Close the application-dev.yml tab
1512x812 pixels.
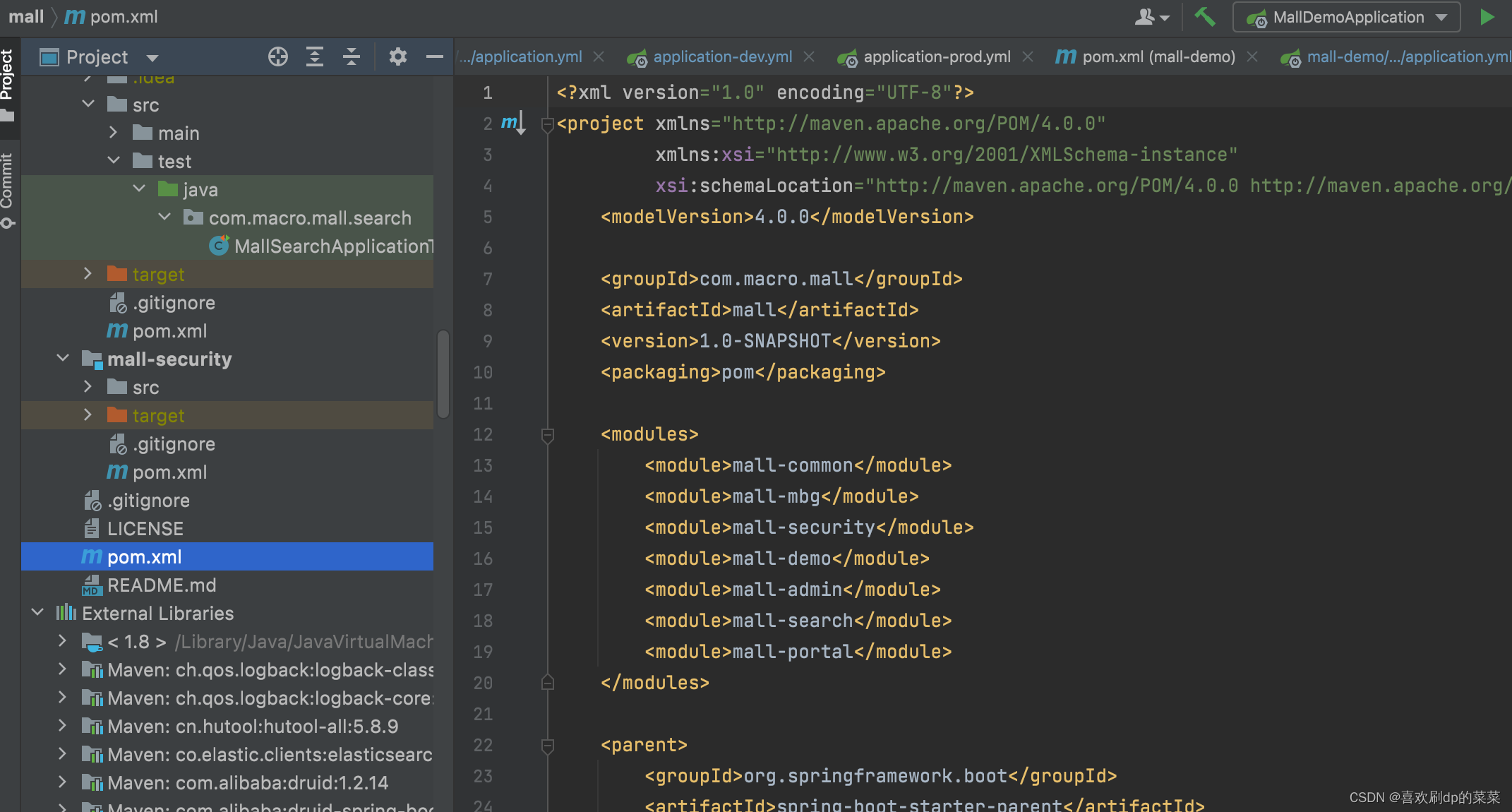click(x=809, y=56)
